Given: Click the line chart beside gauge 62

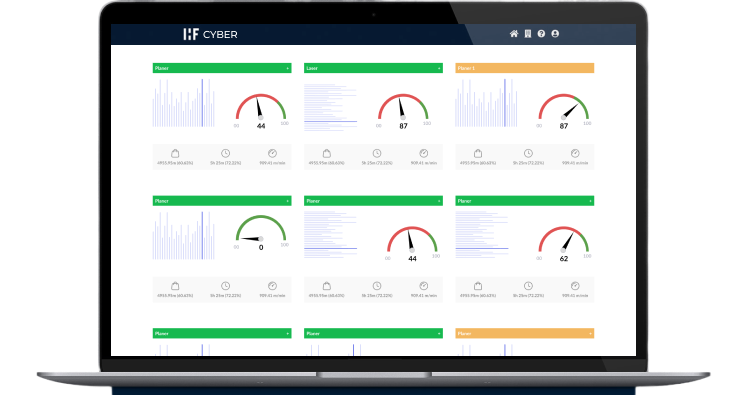Looking at the screenshot, I should [482, 234].
